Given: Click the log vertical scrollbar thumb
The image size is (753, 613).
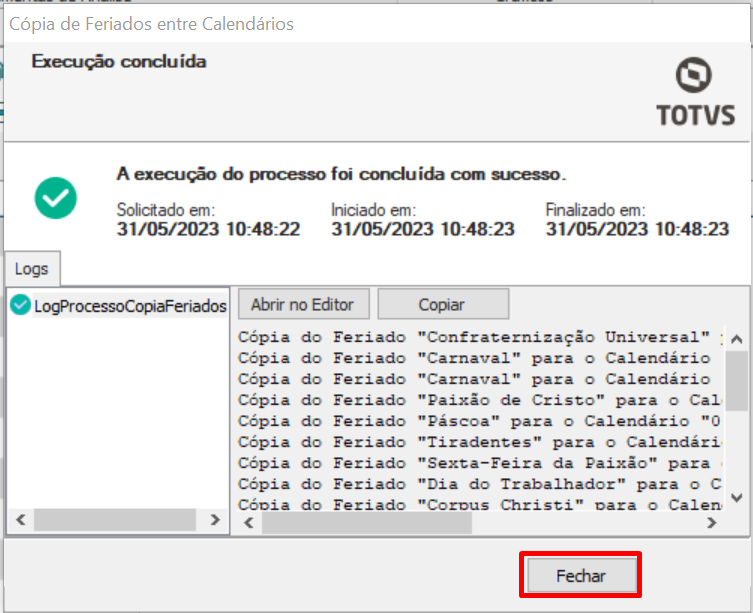Looking at the screenshot, I should (736, 380).
